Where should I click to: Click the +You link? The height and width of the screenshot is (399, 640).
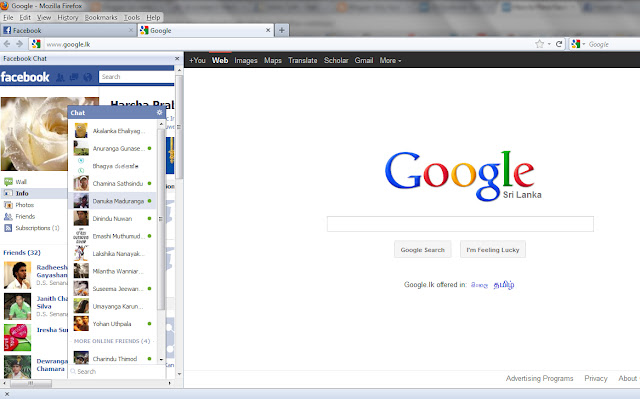pos(197,60)
